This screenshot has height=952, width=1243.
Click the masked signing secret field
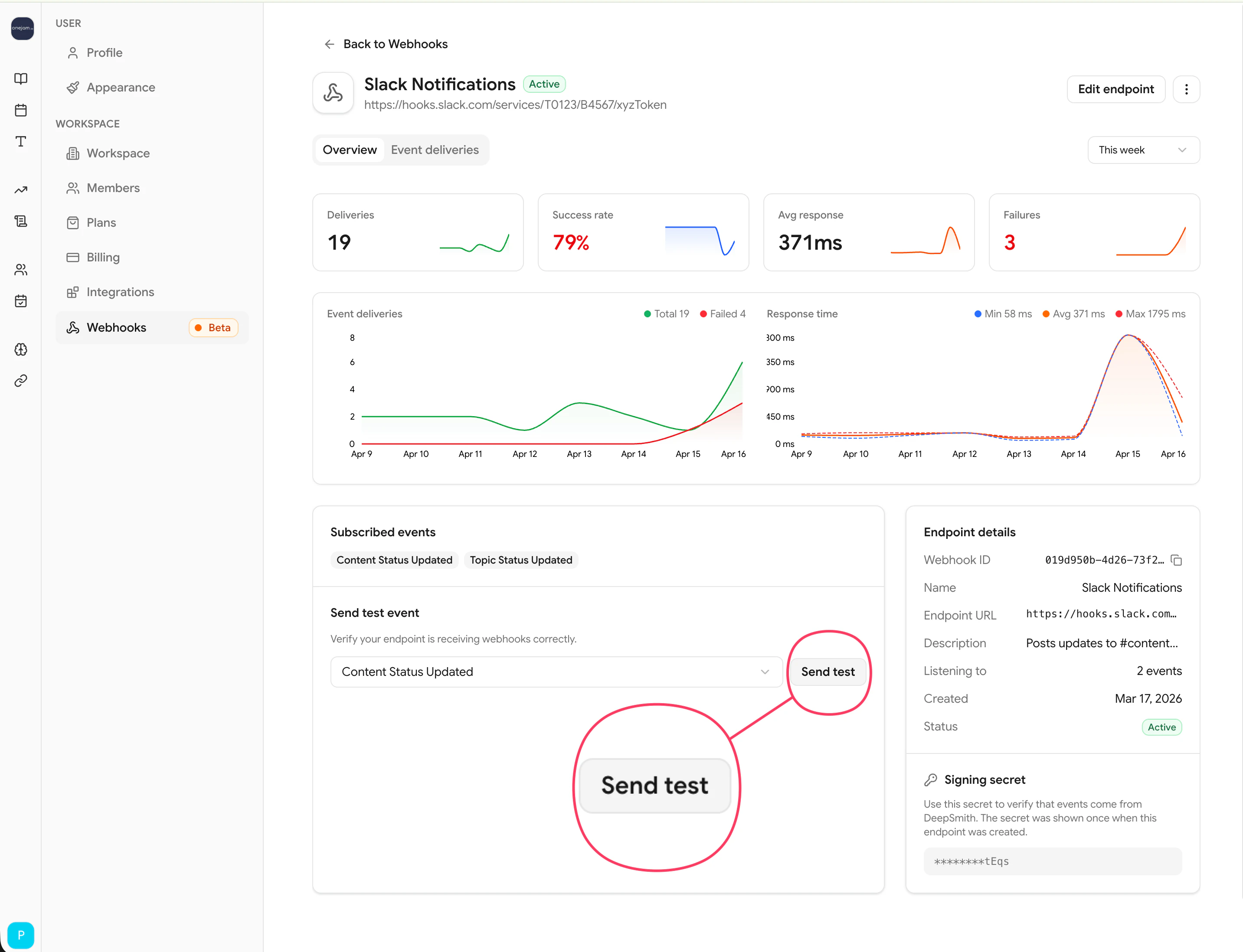click(1052, 861)
